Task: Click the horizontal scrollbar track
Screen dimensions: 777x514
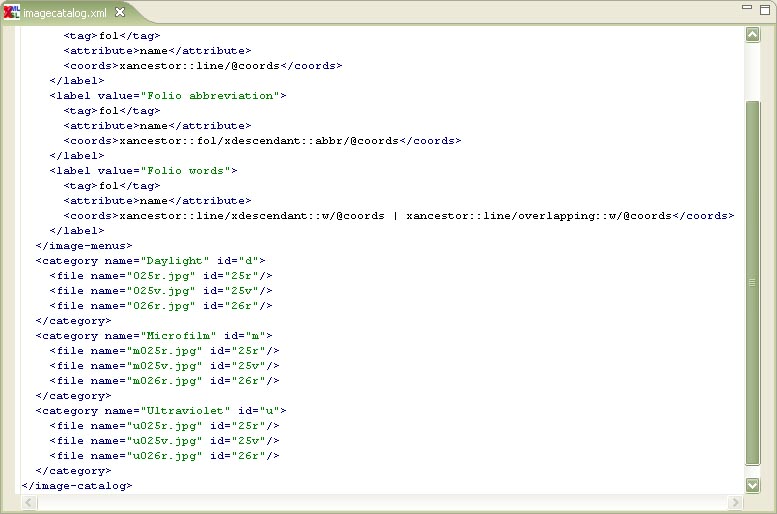Action: click(x=382, y=503)
